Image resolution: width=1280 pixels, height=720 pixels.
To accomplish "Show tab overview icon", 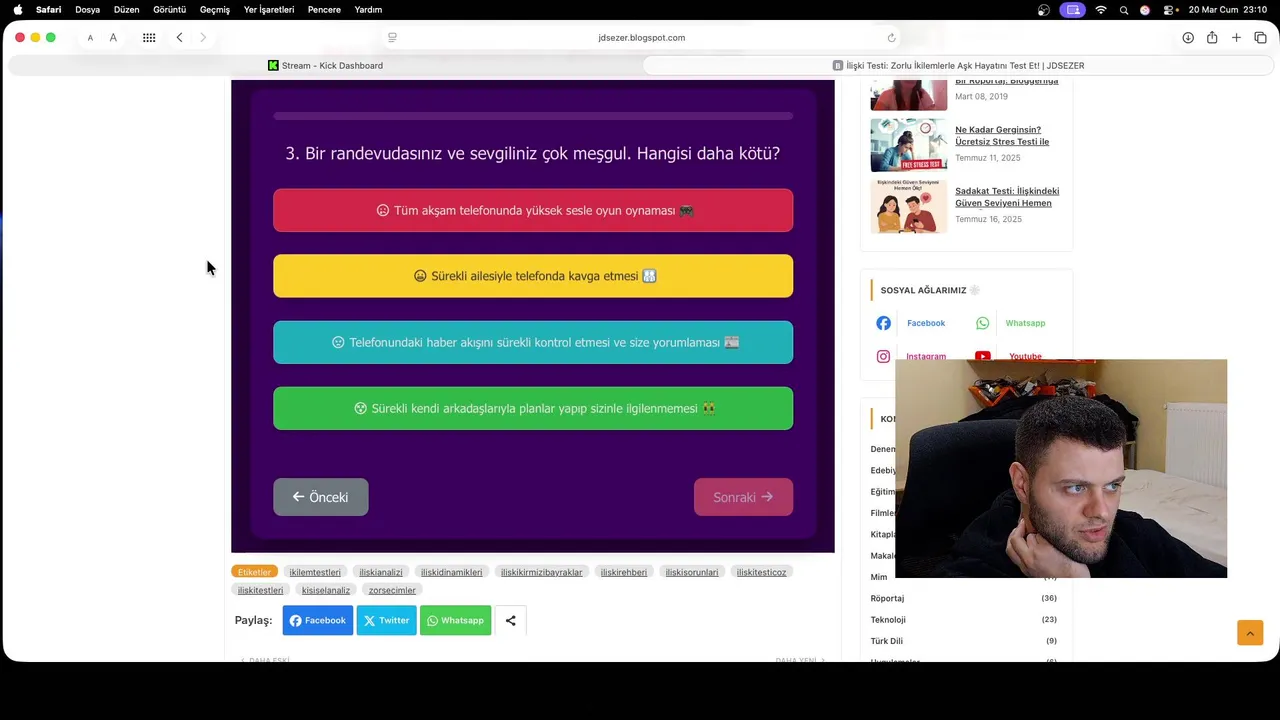I will coord(1260,38).
